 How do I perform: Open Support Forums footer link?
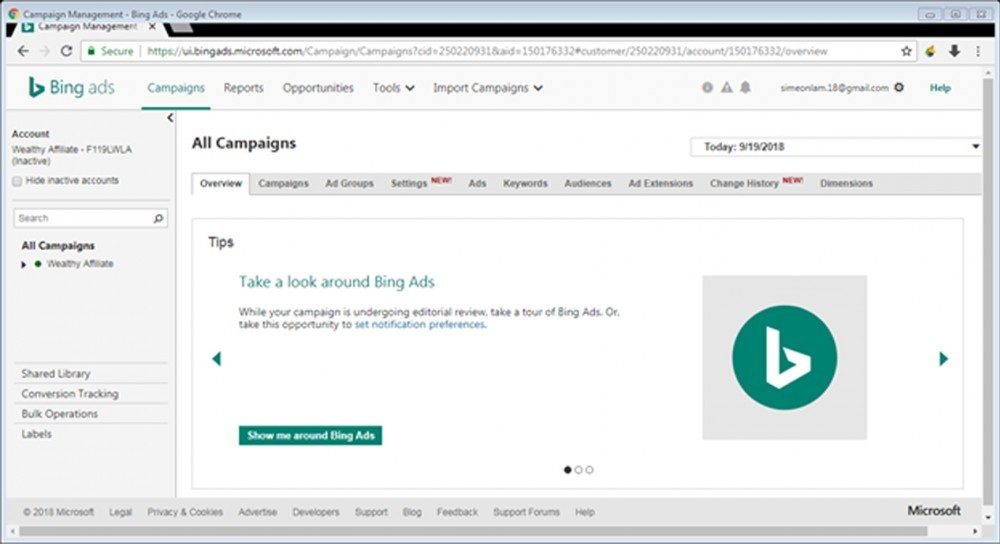point(526,512)
